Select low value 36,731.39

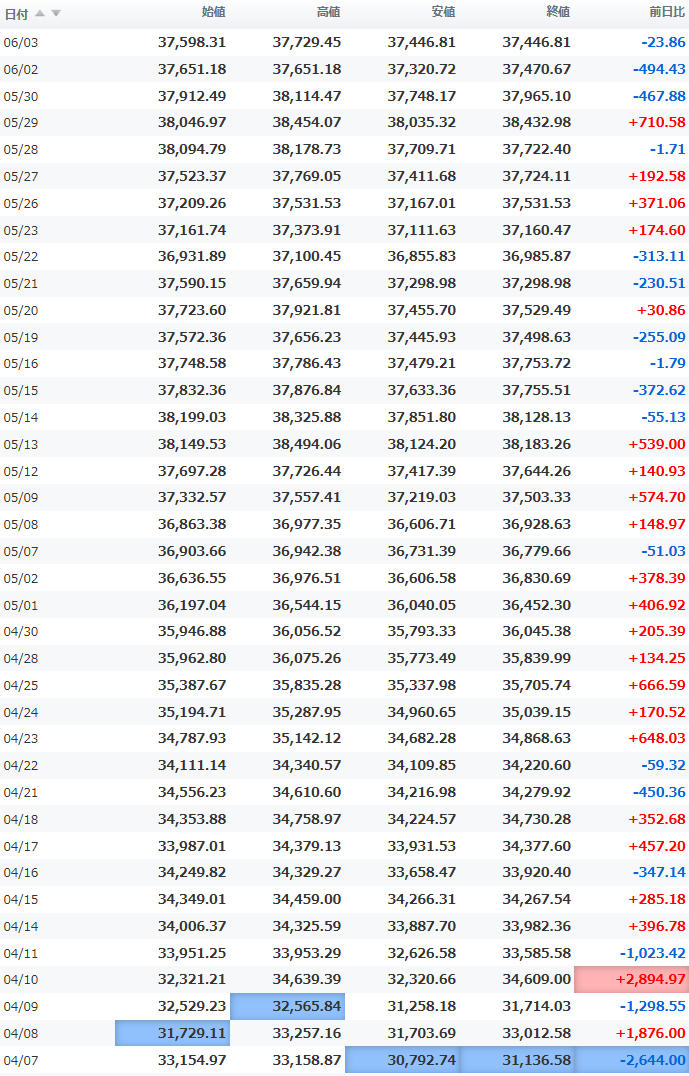pos(421,551)
